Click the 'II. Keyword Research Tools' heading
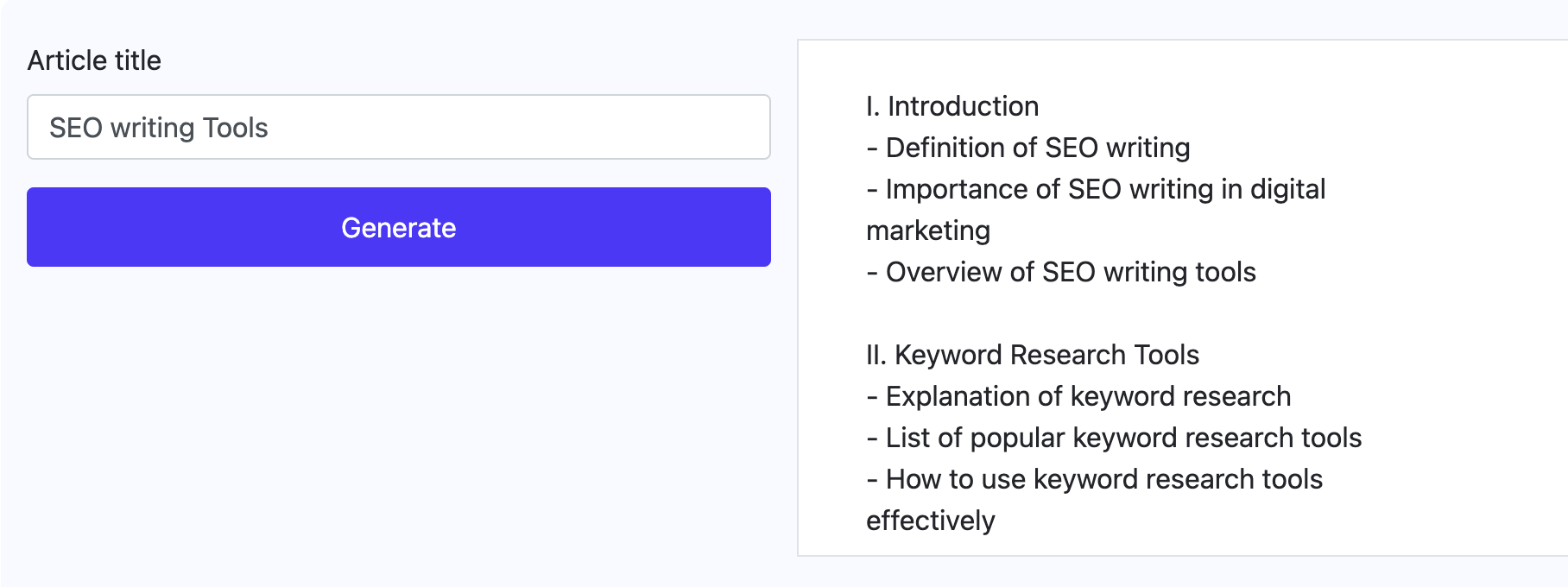The height and width of the screenshot is (587, 1568). point(1032,354)
